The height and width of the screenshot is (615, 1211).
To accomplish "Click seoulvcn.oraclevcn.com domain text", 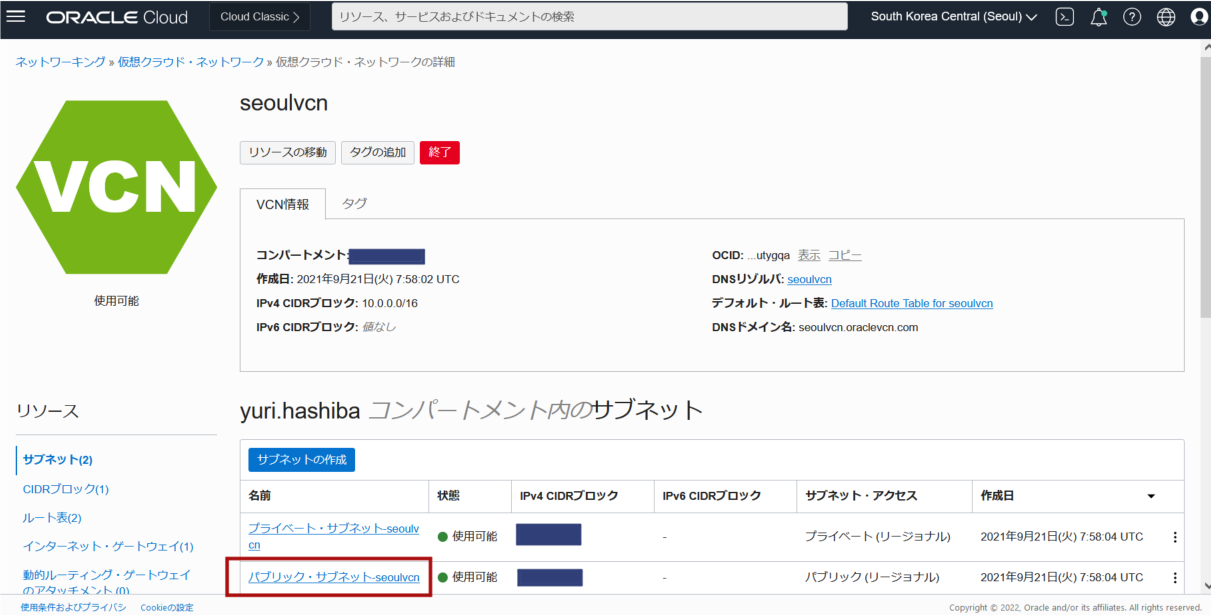I will coord(858,327).
